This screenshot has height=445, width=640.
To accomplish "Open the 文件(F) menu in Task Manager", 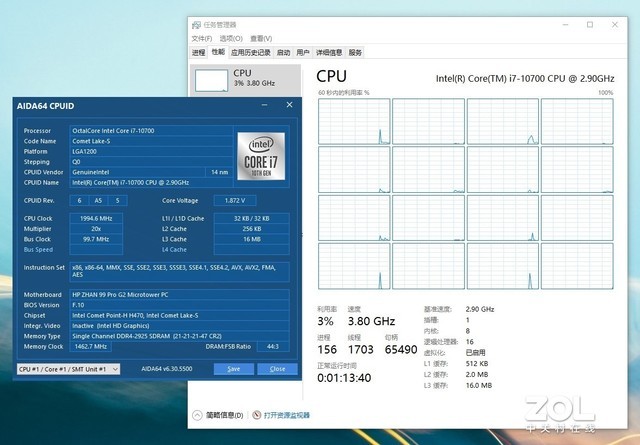I will pos(202,38).
